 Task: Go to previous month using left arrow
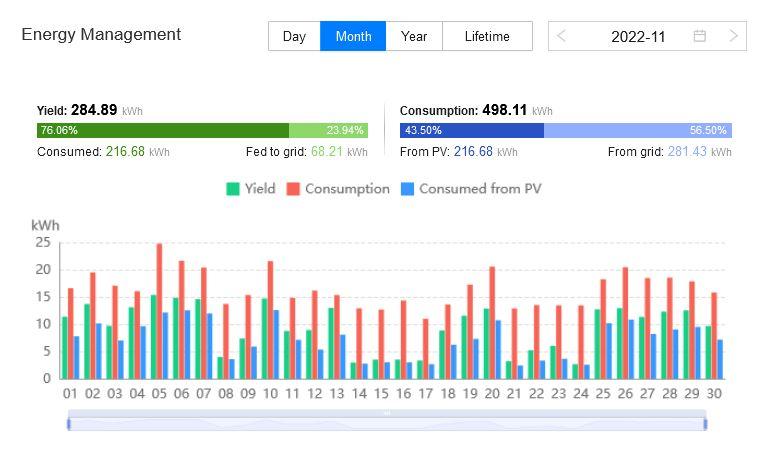tap(562, 36)
